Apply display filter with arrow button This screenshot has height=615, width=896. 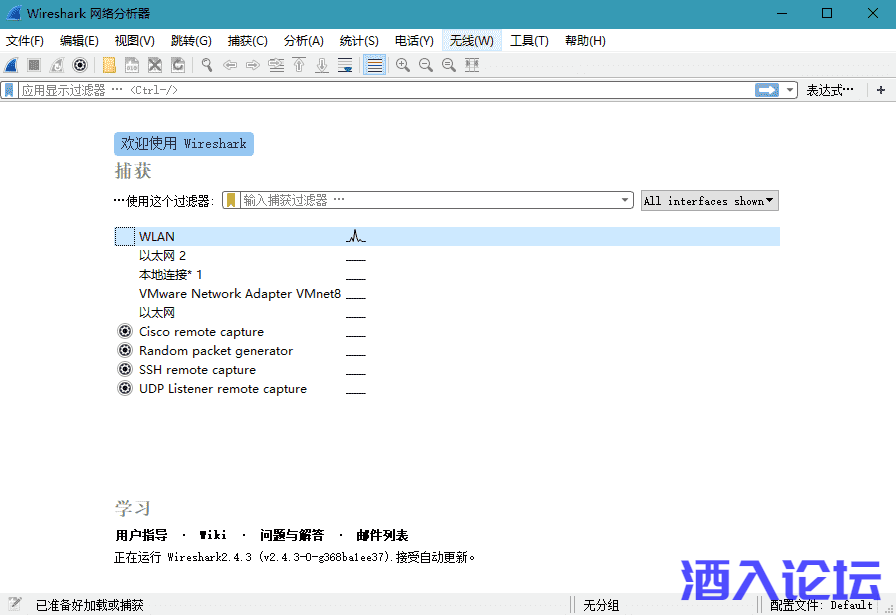click(767, 90)
